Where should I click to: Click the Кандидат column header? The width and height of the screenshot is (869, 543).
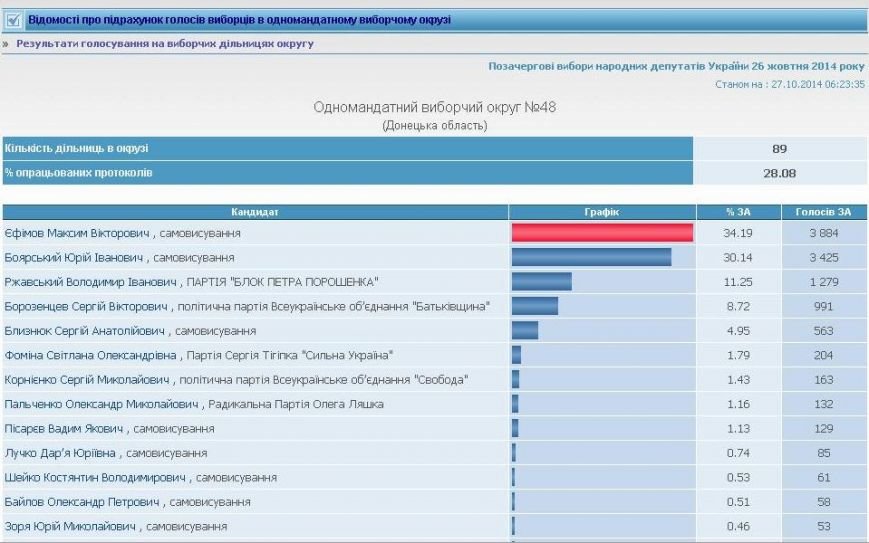tap(255, 212)
